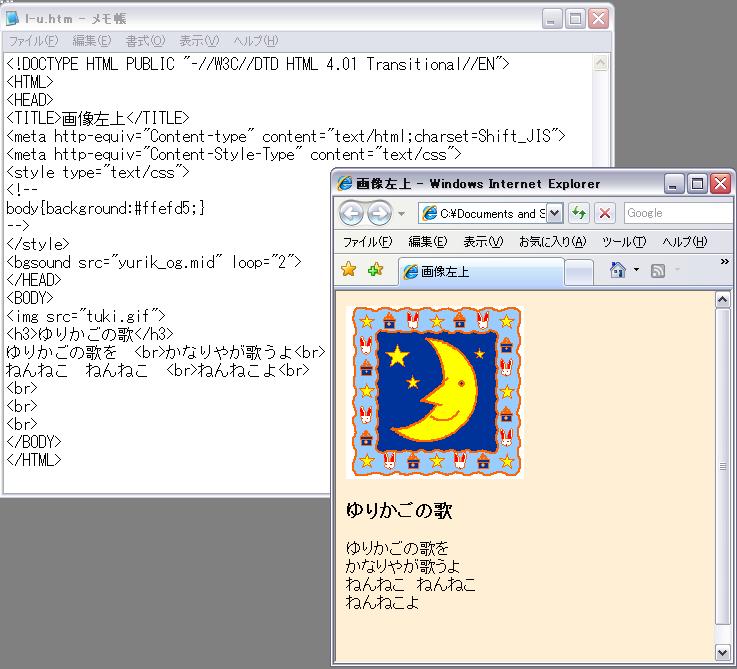
Task: Click IE page scrollbar up arrow
Action: pos(722,299)
